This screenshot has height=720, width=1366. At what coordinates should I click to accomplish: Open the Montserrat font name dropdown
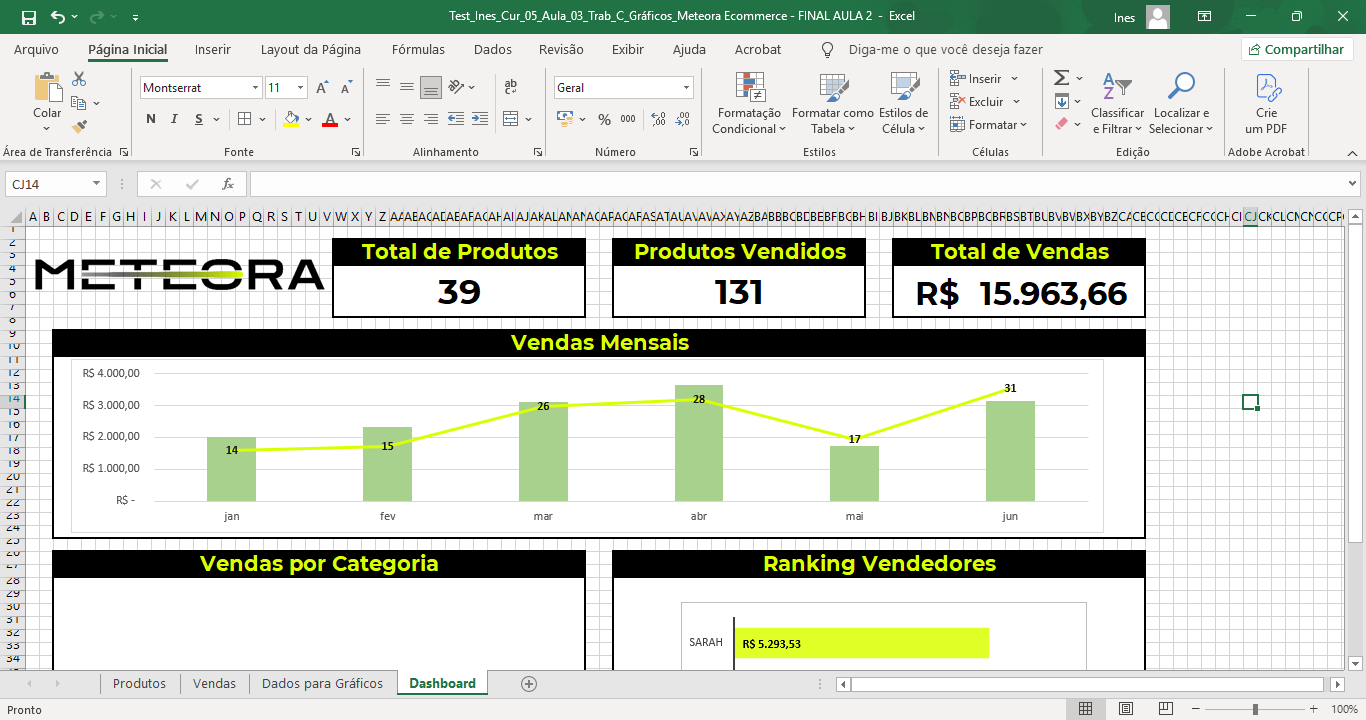click(255, 88)
